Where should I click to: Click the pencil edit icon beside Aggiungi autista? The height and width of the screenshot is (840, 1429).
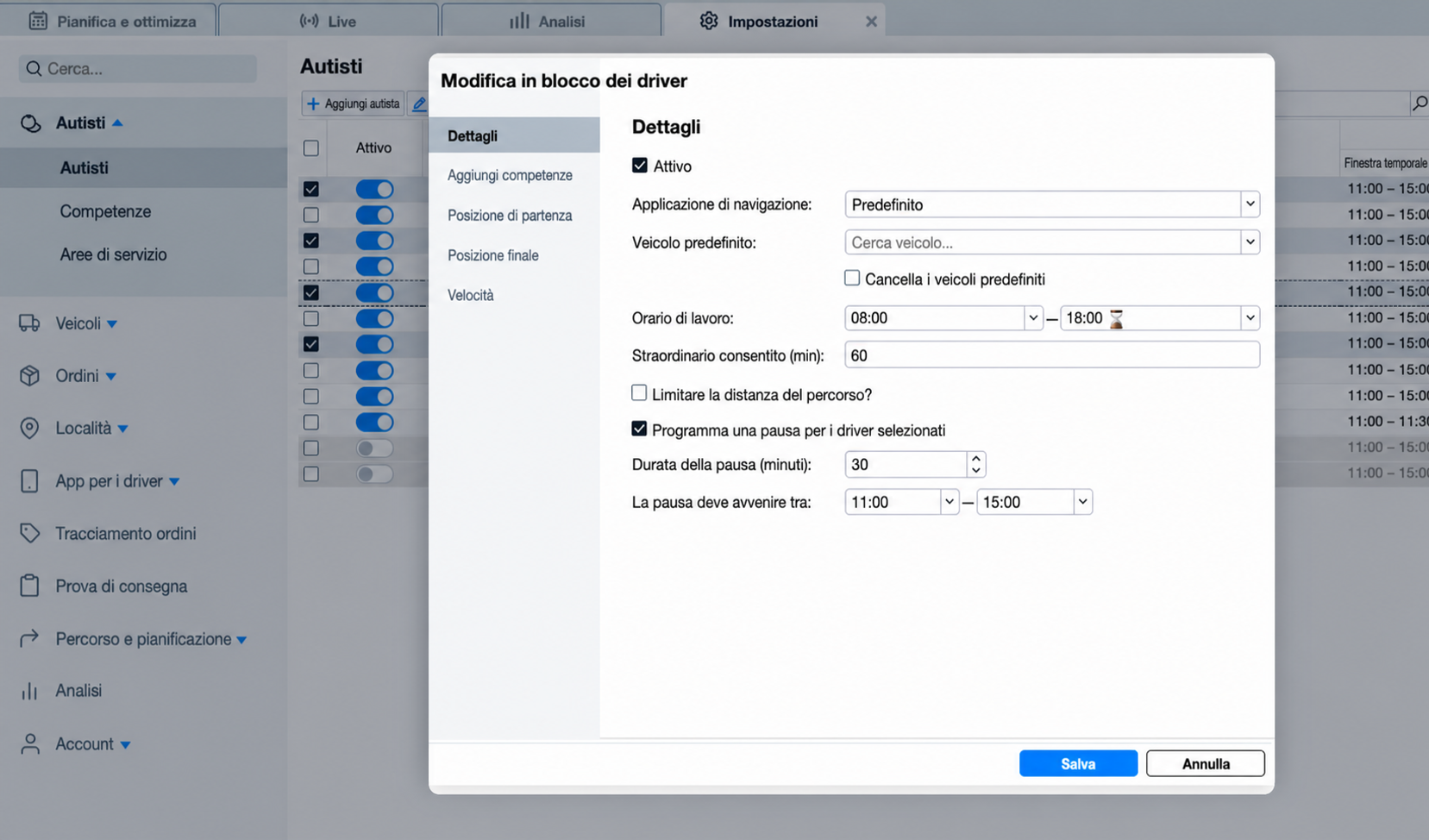(x=418, y=103)
